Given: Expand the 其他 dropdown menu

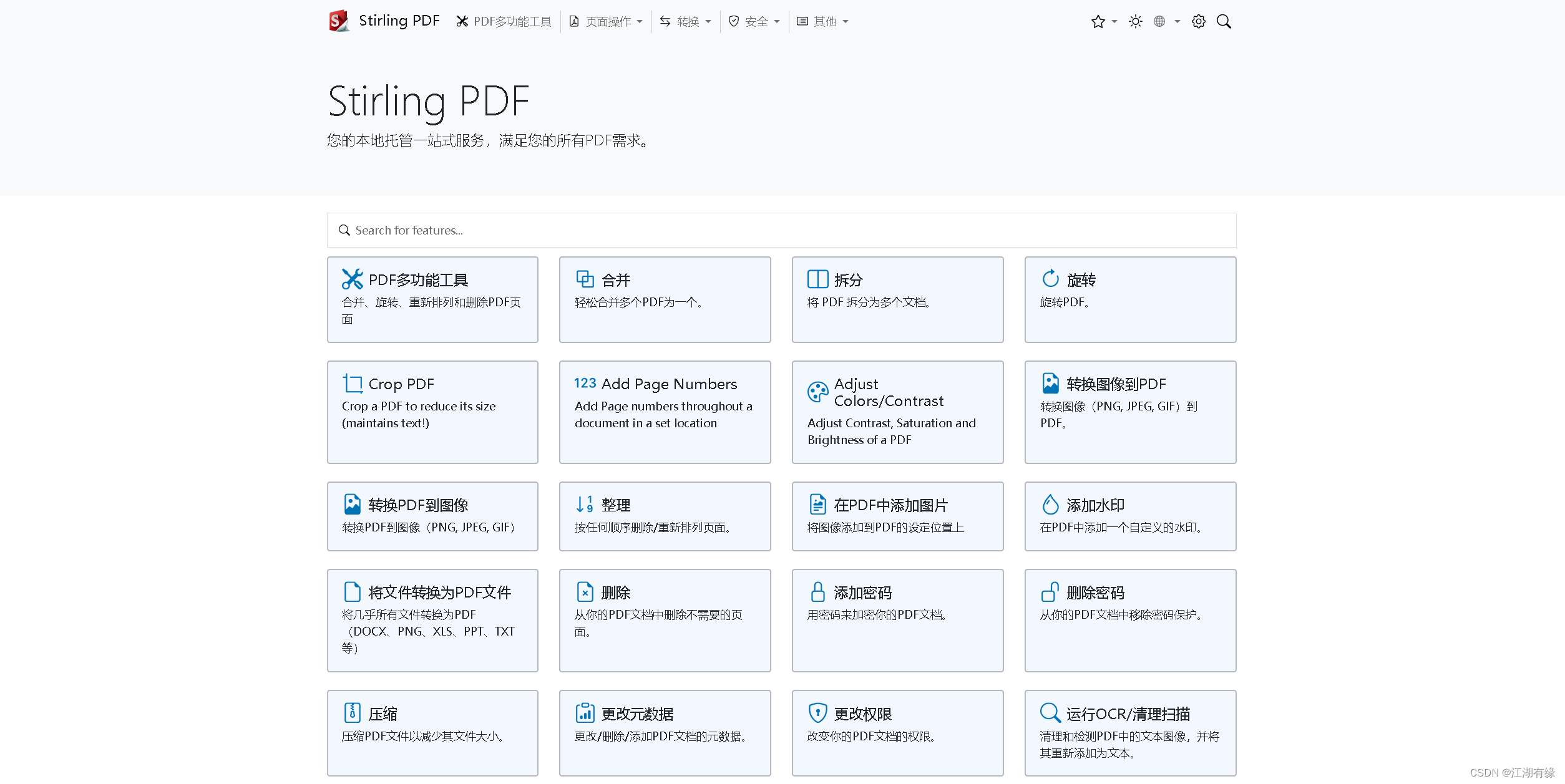Looking at the screenshot, I should (822, 22).
